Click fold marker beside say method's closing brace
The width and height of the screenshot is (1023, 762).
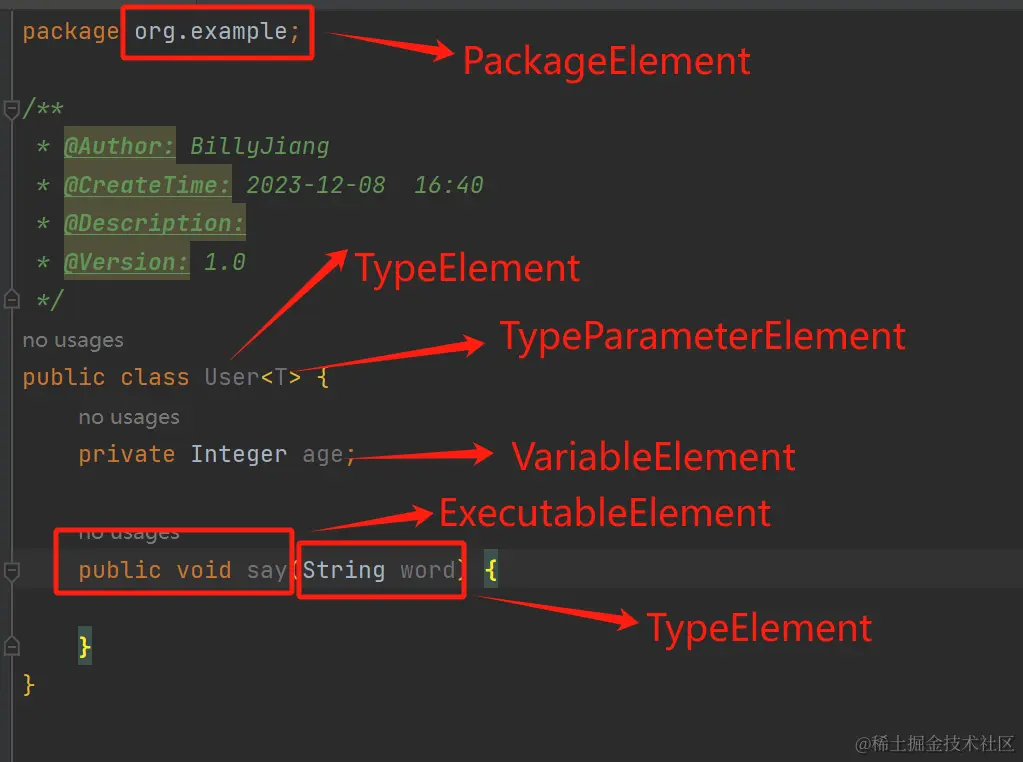point(11,646)
